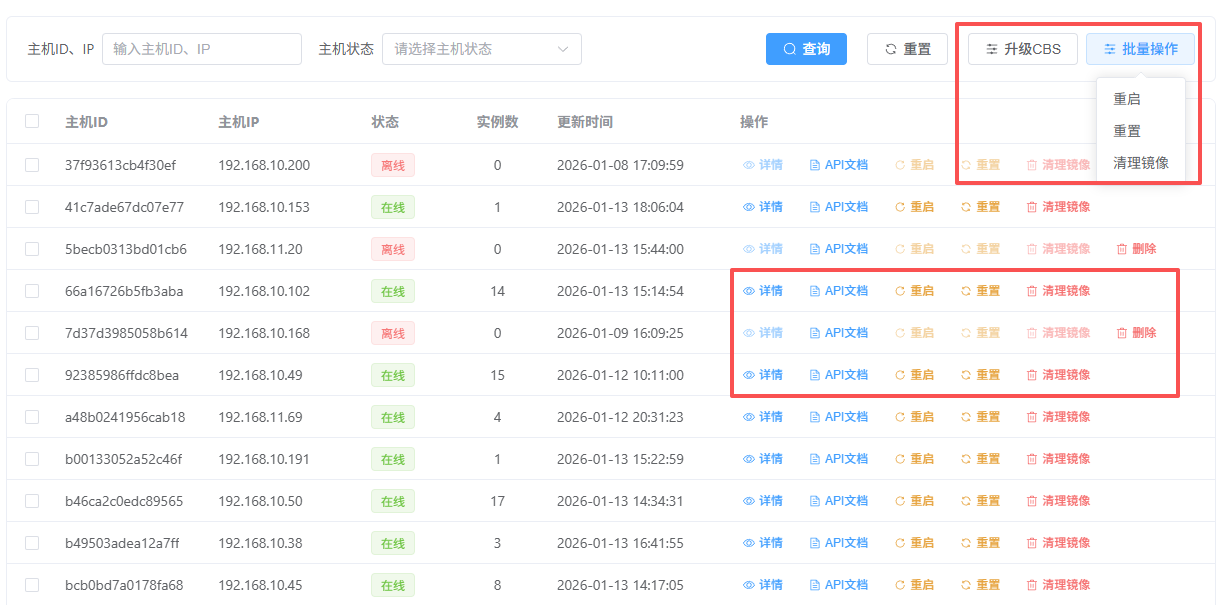Expand the 批量操作 dropdown button

pyautogui.click(x=1140, y=49)
